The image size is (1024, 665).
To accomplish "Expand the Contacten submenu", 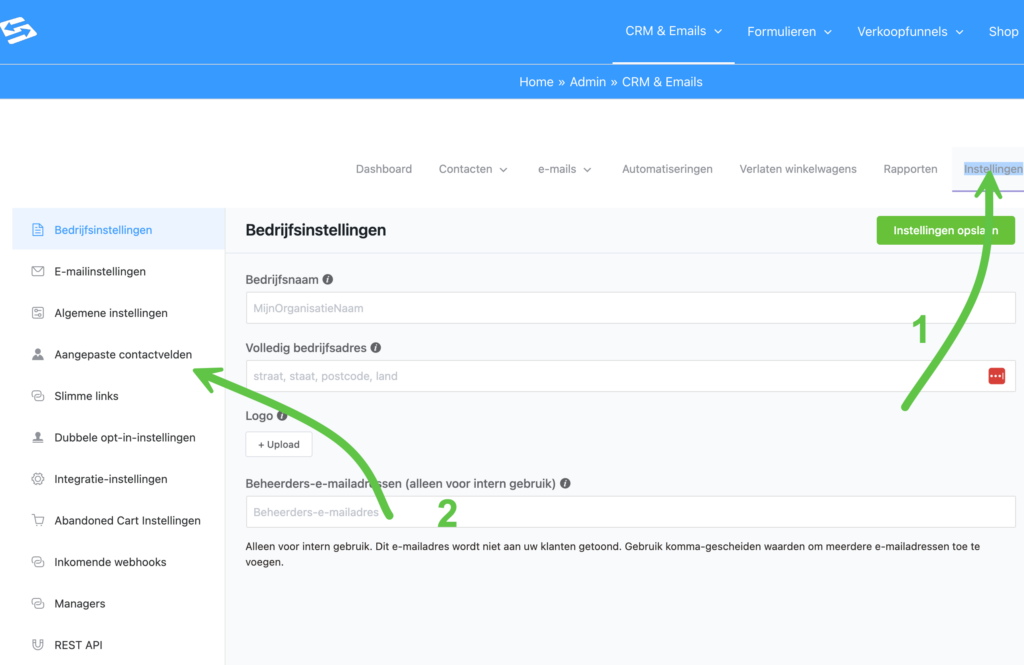I will pyautogui.click(x=473, y=169).
